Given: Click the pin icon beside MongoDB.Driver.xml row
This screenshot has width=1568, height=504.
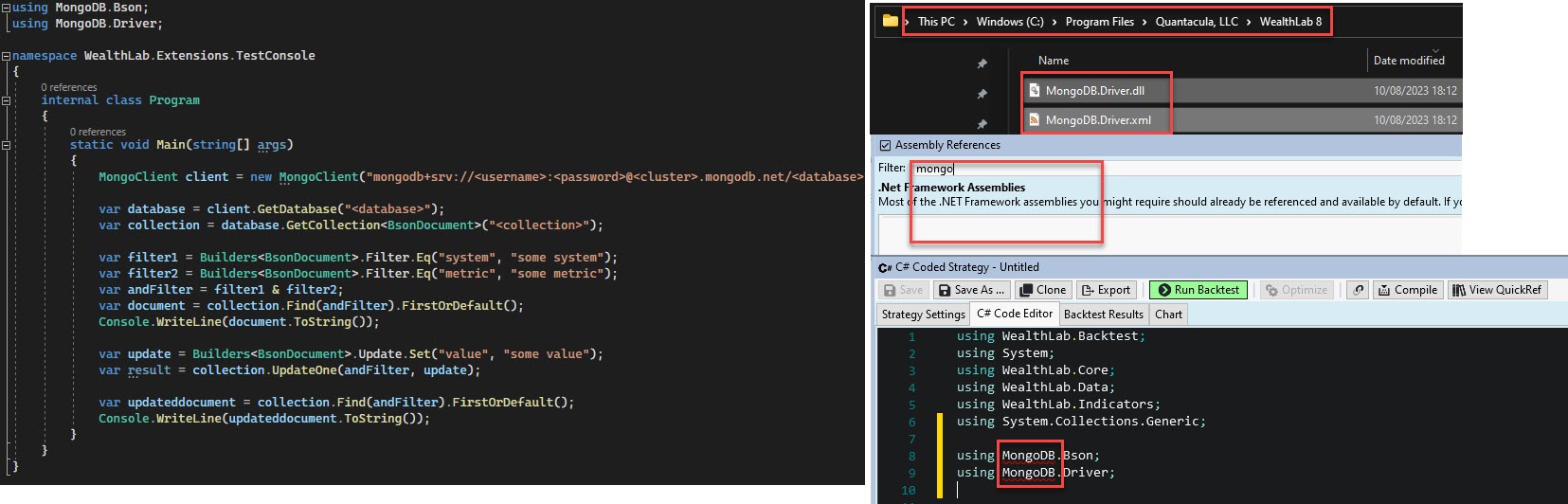Looking at the screenshot, I should tap(982, 124).
